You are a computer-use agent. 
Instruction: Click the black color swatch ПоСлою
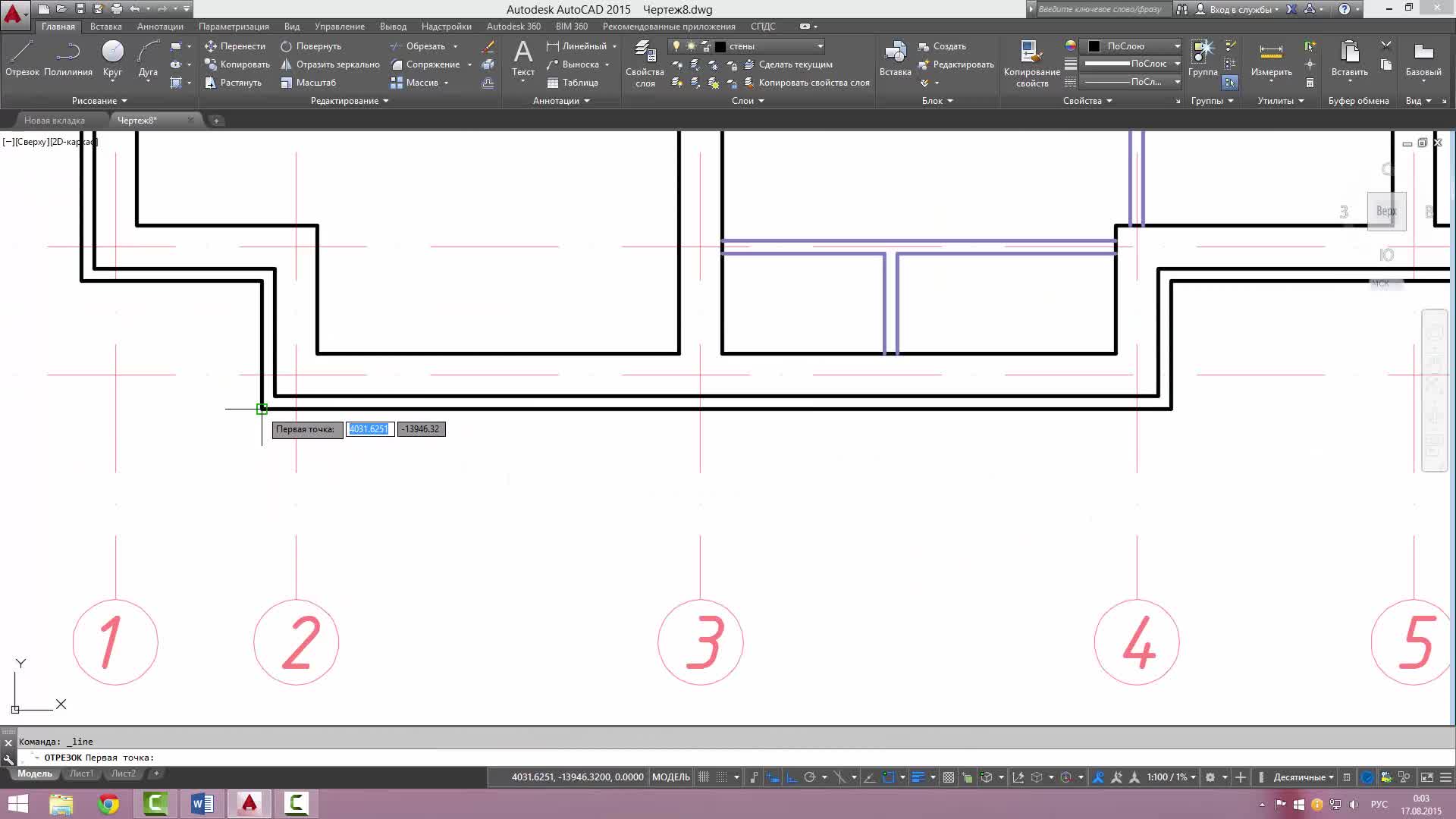pos(1094,46)
